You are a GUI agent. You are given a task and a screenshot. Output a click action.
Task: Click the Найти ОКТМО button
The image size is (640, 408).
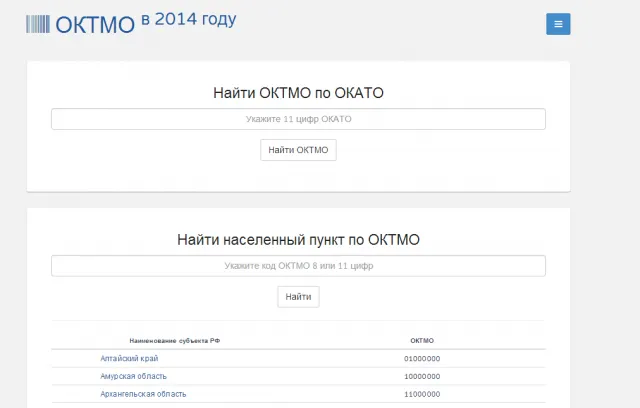298,150
